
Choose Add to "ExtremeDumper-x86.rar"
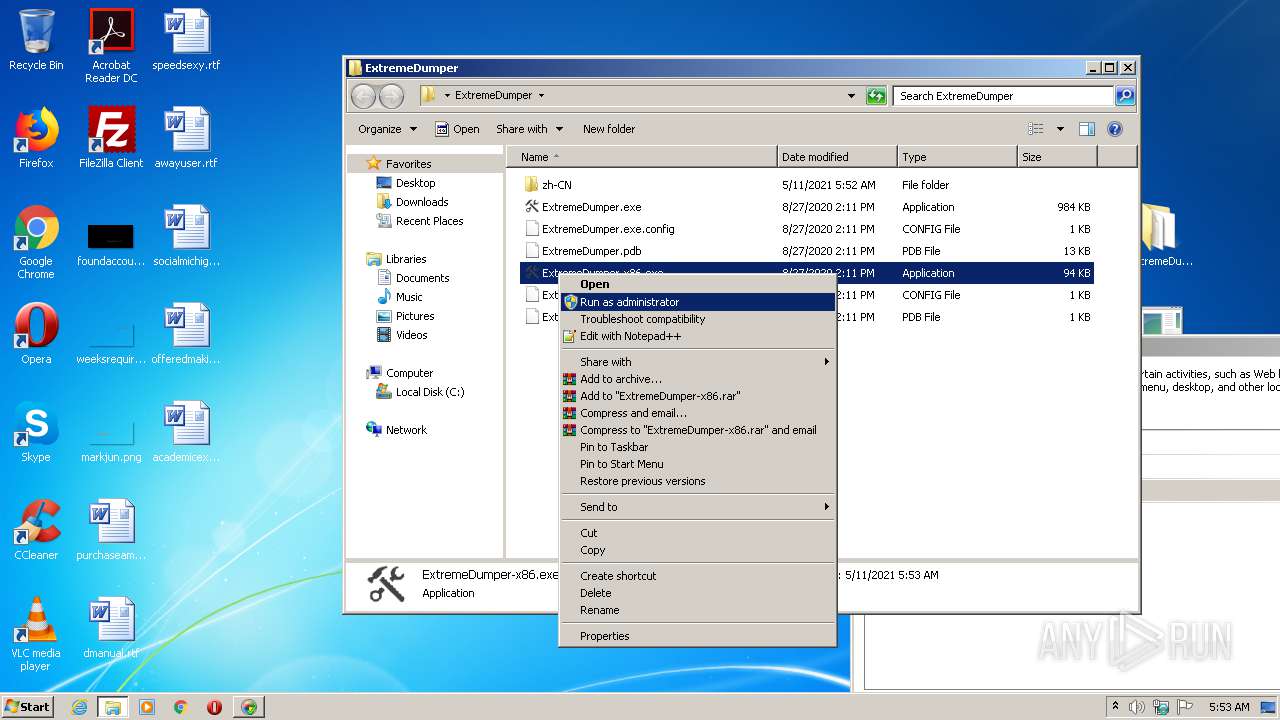coord(697,396)
